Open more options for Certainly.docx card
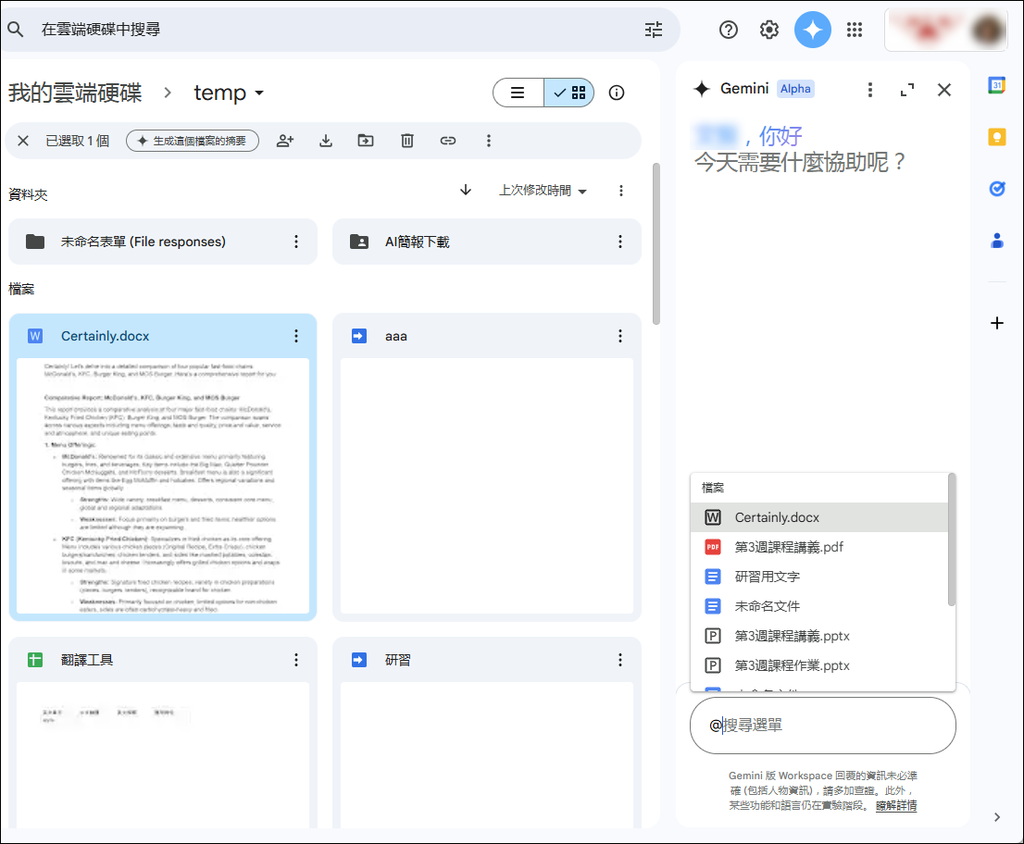The width and height of the screenshot is (1024, 844). click(296, 336)
